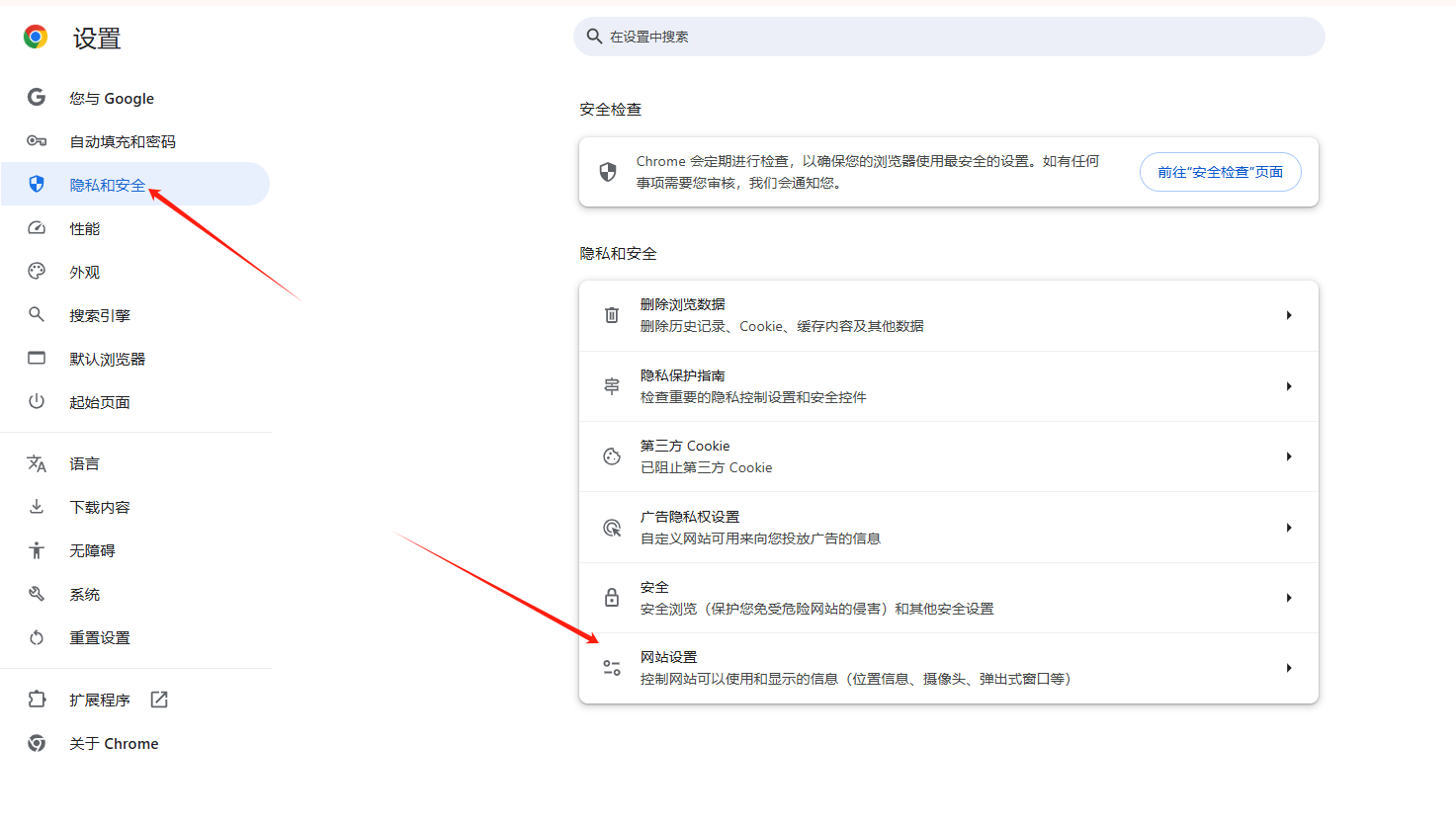Click the 在设置中搜索 search field

(949, 37)
